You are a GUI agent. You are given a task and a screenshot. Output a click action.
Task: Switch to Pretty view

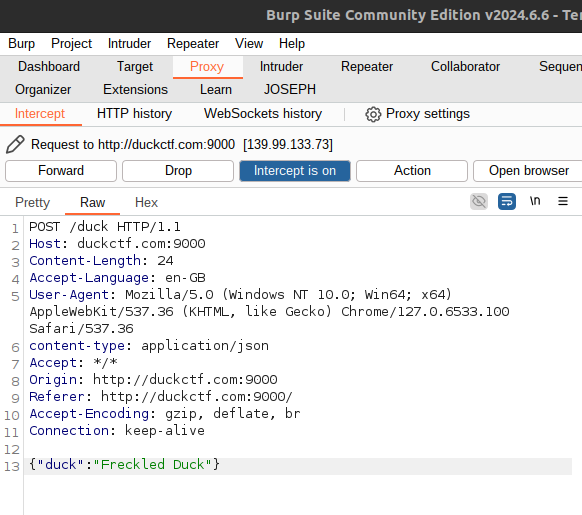33,203
